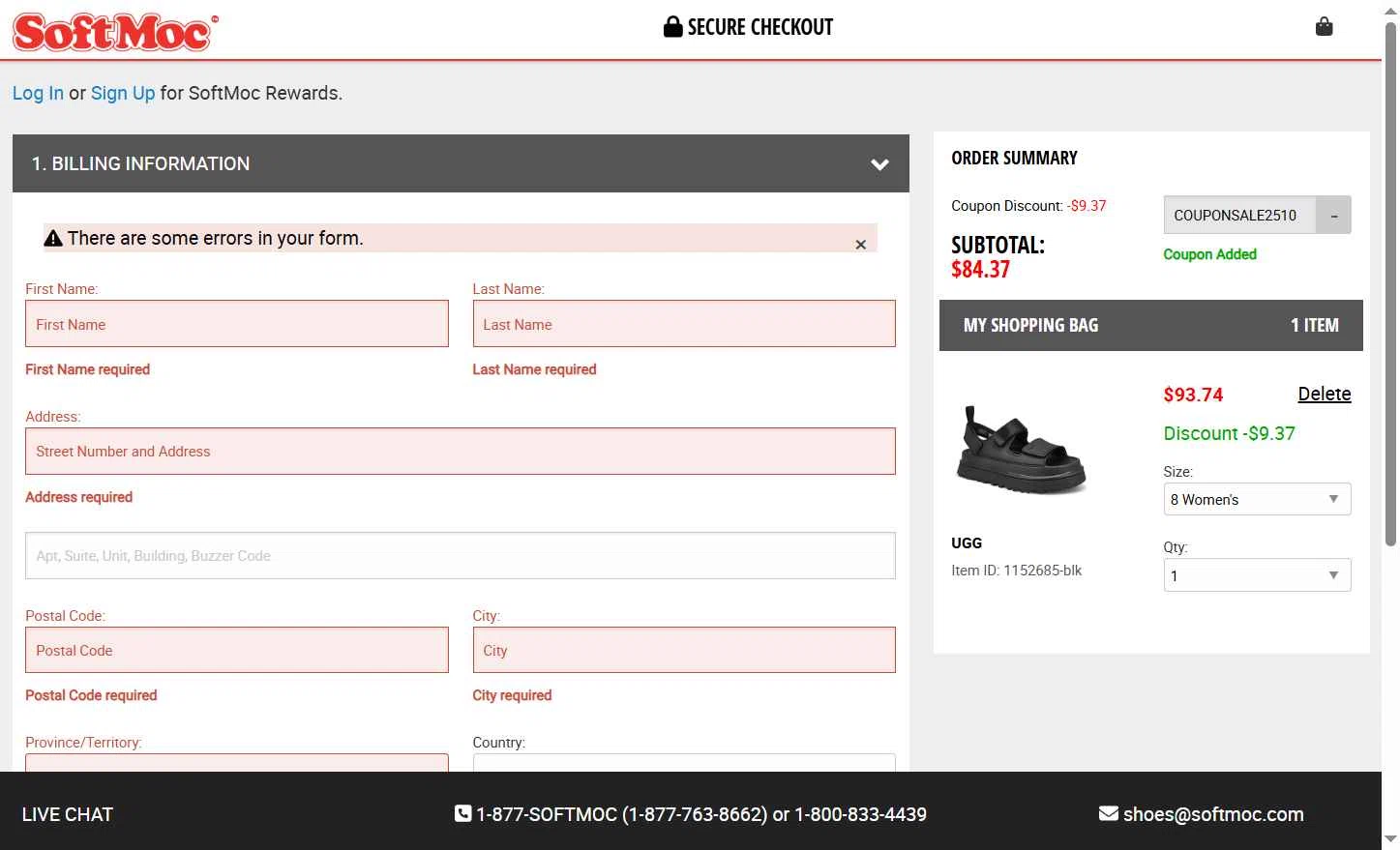1400x850 pixels.
Task: Click the Street Number and Address field
Action: 461,452
